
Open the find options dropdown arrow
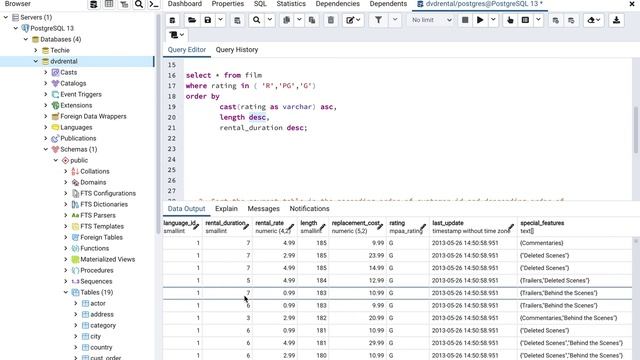(x=269, y=20)
